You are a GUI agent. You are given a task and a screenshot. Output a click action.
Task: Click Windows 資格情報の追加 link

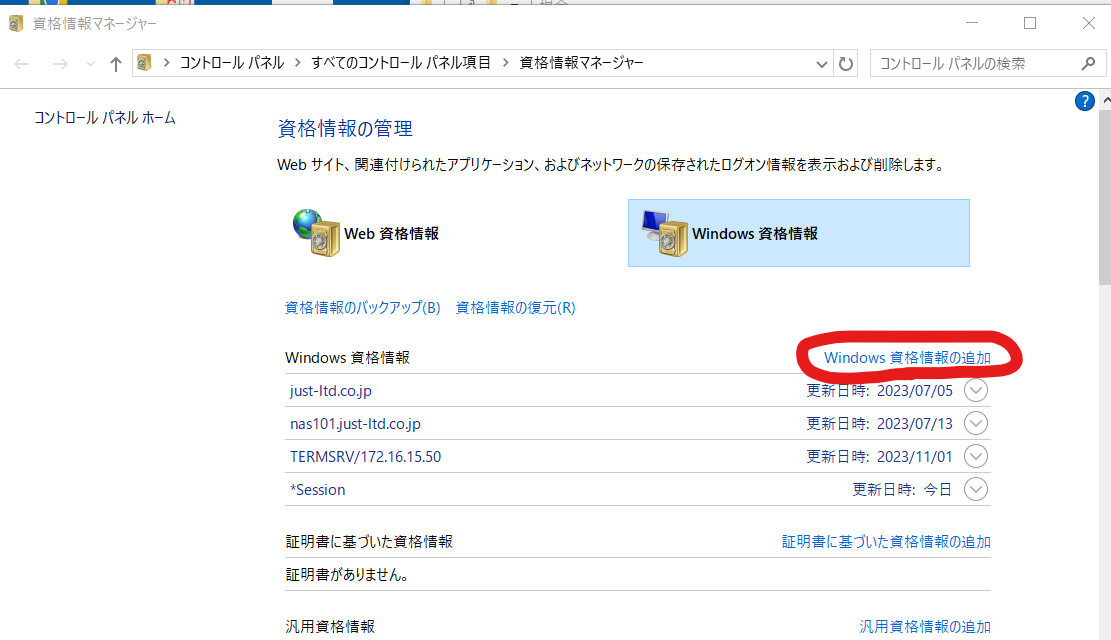point(907,358)
